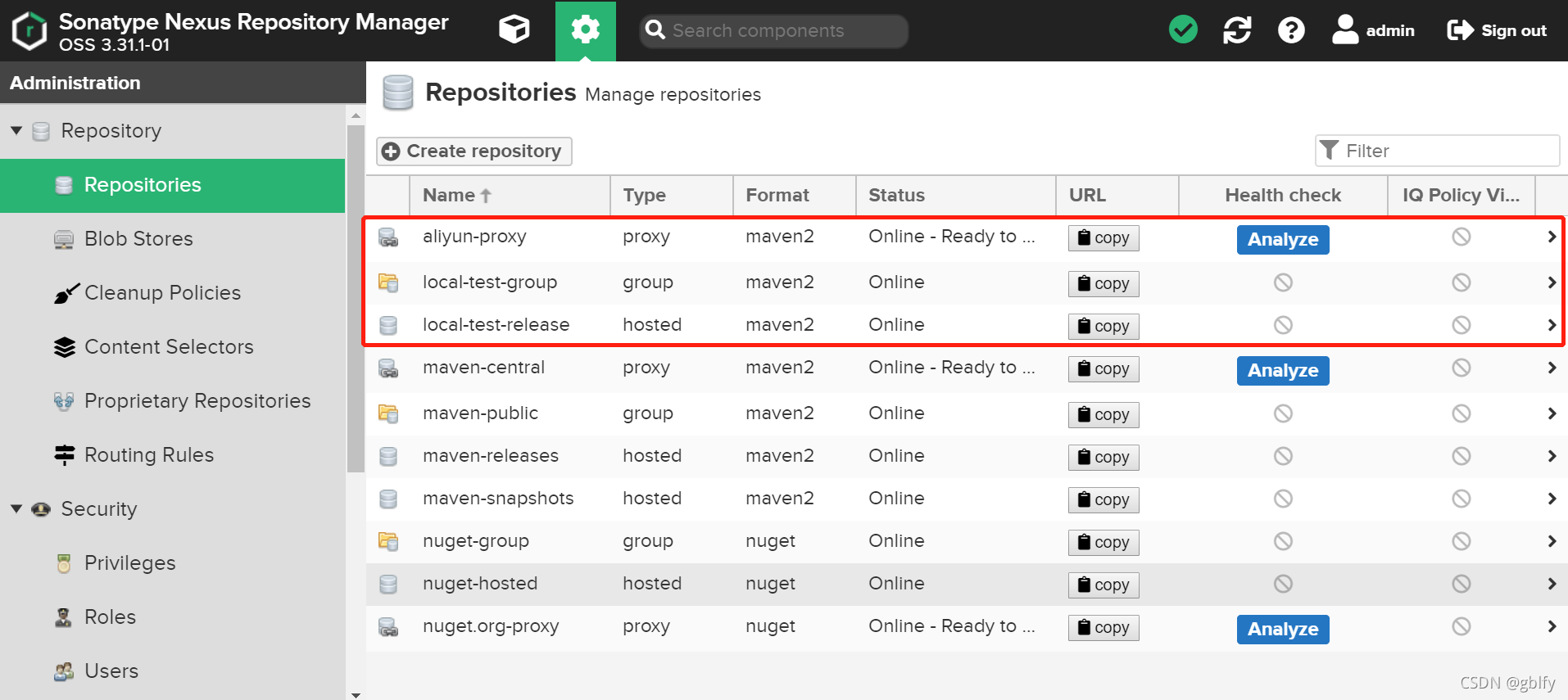Image resolution: width=1568 pixels, height=700 pixels.
Task: Copy URL for local-test-group
Action: click(1103, 284)
